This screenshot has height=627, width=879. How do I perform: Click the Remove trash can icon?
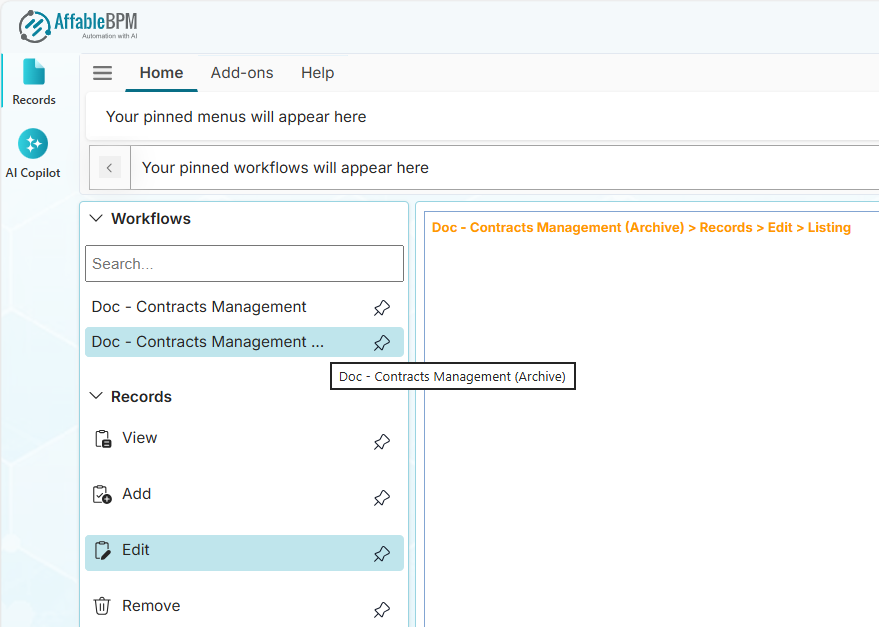click(x=102, y=606)
